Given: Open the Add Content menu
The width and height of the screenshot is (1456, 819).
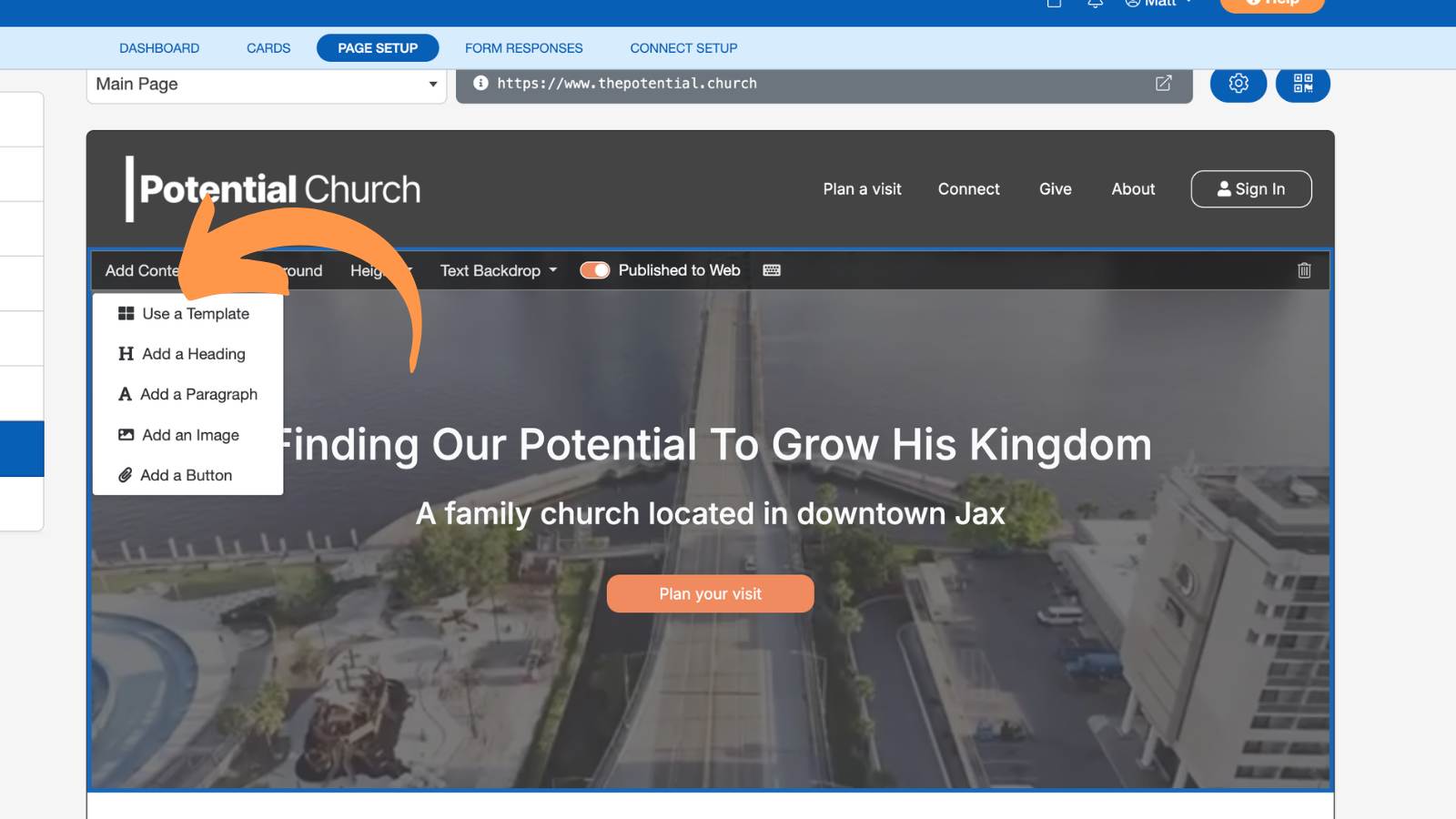Looking at the screenshot, I should pos(142,270).
